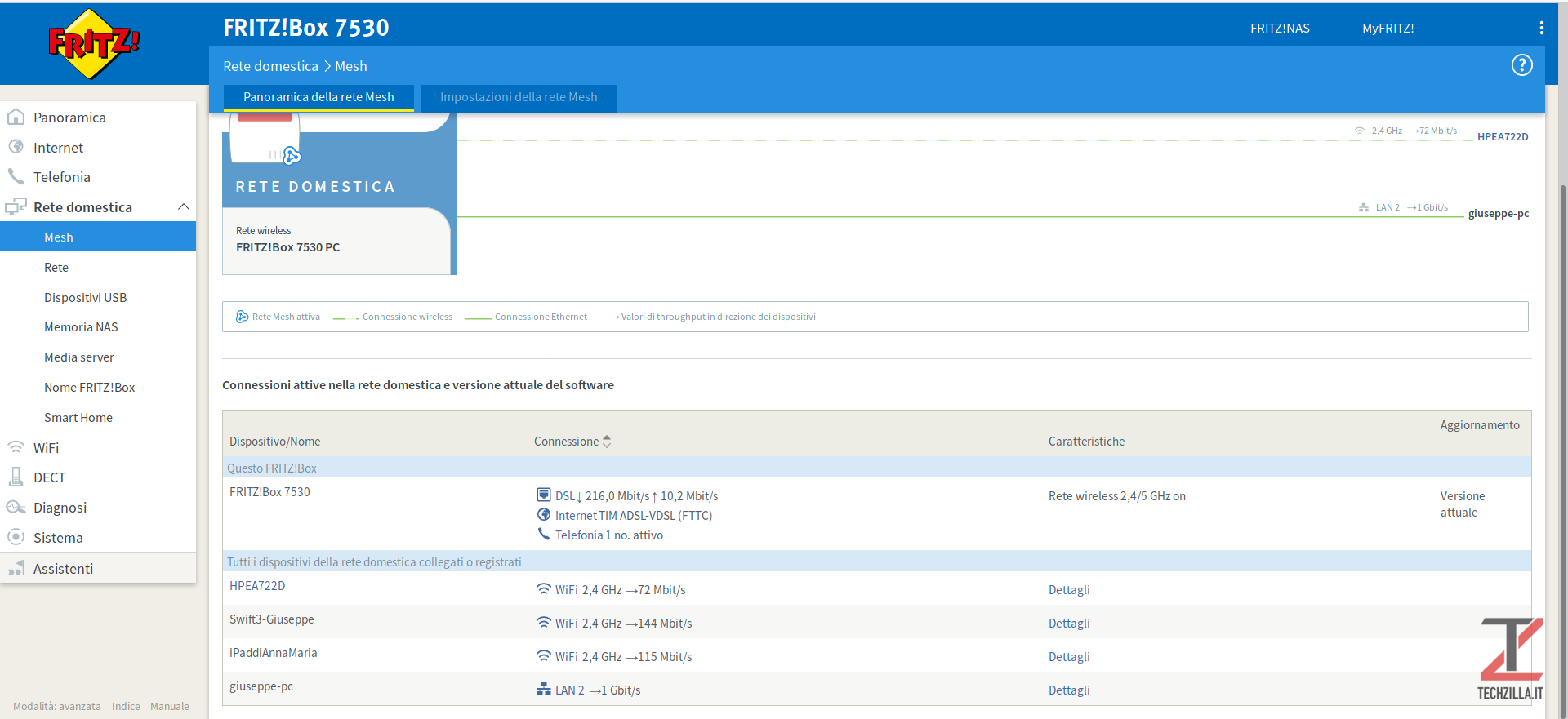Select Rete in the sidebar submenu
The height and width of the screenshot is (719, 1568).
pos(56,267)
